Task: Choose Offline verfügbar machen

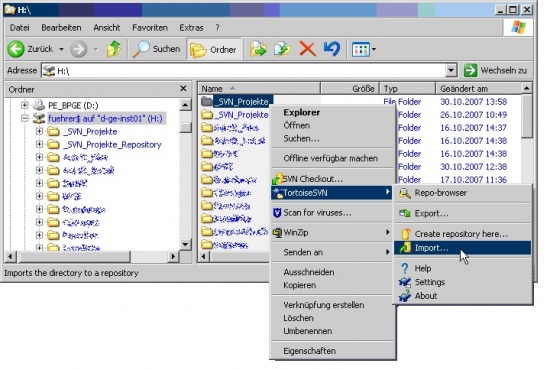Action: coord(333,159)
